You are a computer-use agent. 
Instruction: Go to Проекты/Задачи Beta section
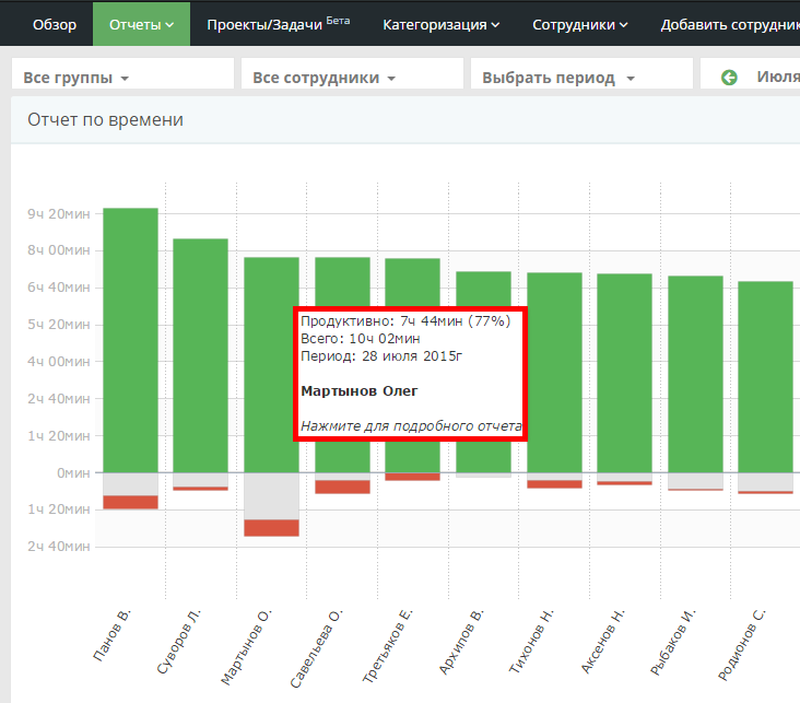(278, 24)
